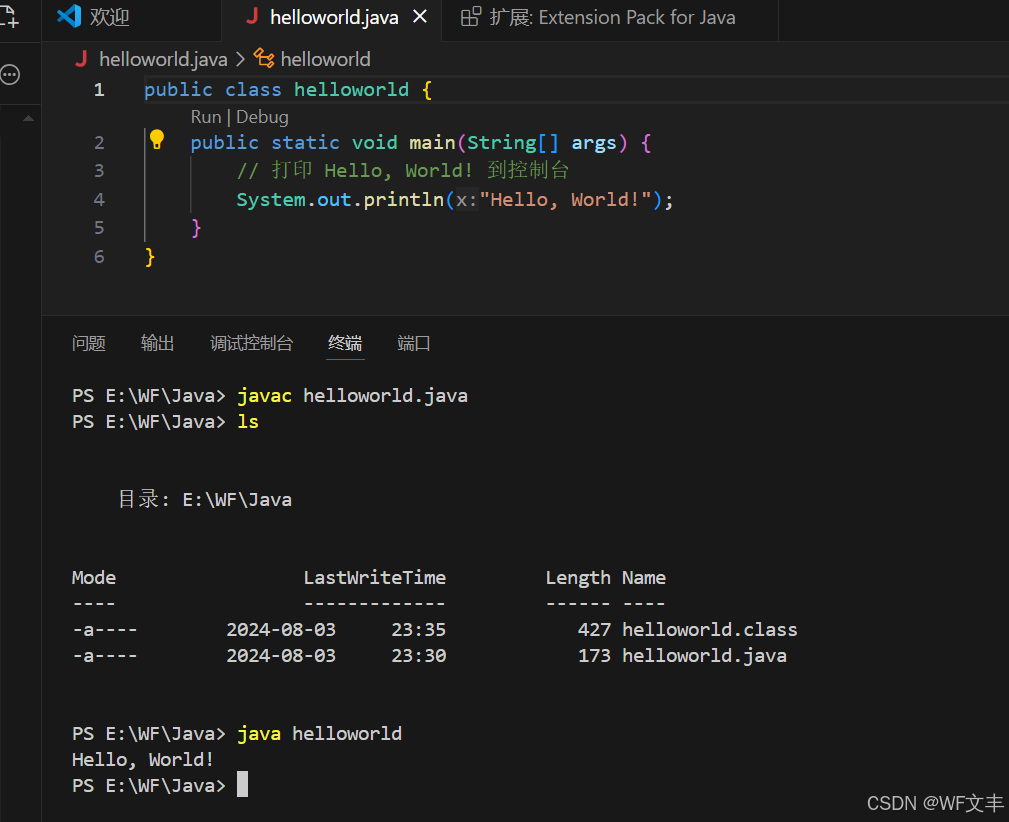
Task: Click the helloworld class symbol icon in breadcrumb
Action: [264, 59]
